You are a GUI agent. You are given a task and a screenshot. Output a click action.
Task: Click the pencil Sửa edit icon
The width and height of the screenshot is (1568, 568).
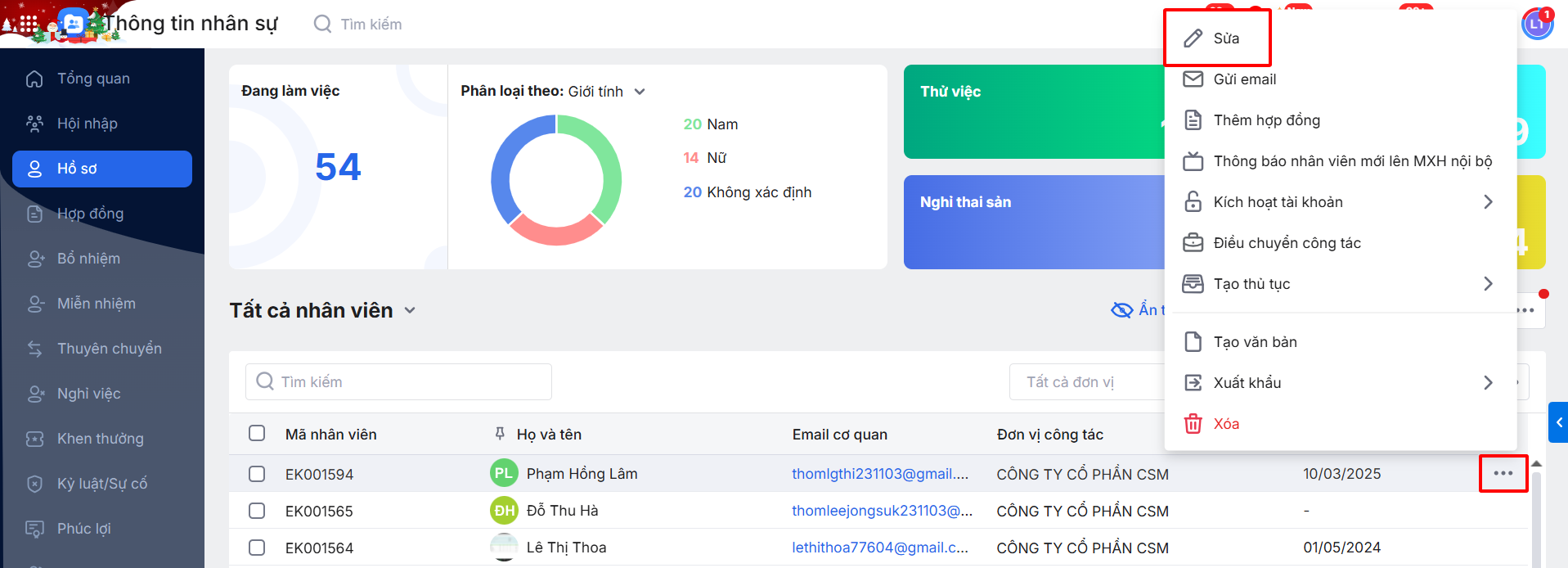pyautogui.click(x=1193, y=38)
